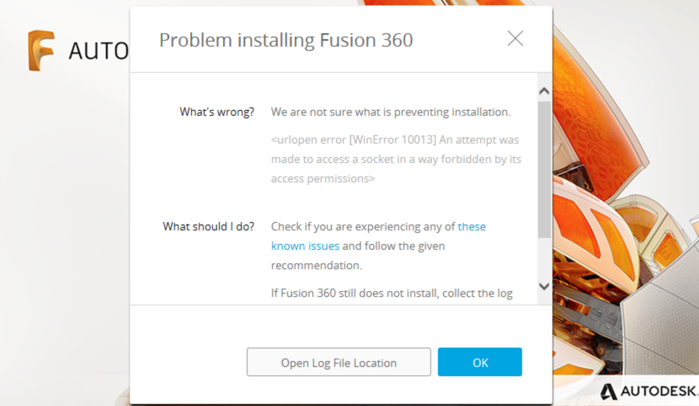Click the "We are not sure" explanation line
699x406 pixels.
pyautogui.click(x=391, y=112)
